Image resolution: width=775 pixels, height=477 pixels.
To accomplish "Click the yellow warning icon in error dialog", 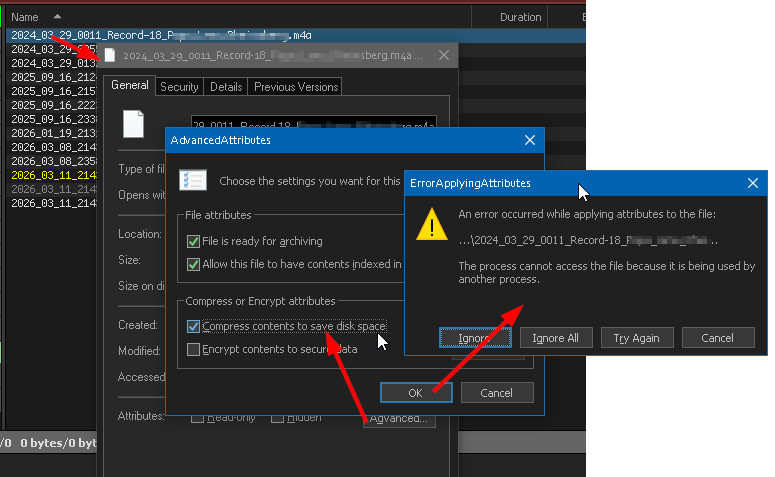I will [431, 226].
